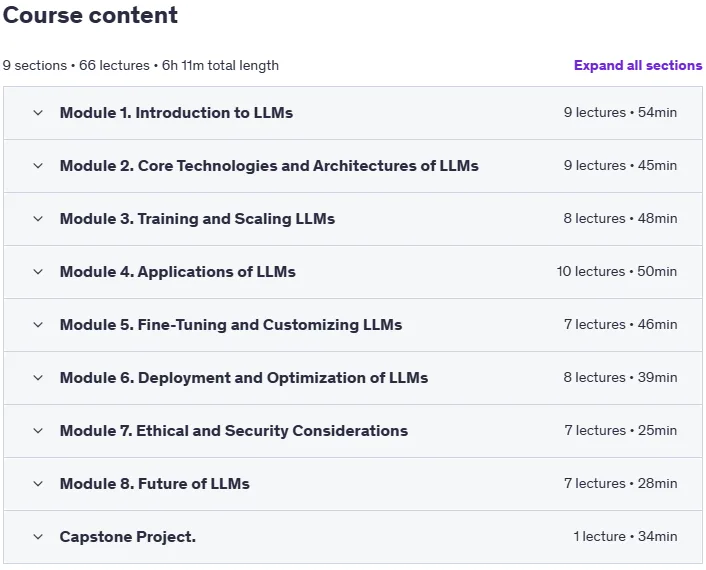Expand chevron beside Module 5 Fine-Tuning
Screen dimensions: 706x570
38,325
